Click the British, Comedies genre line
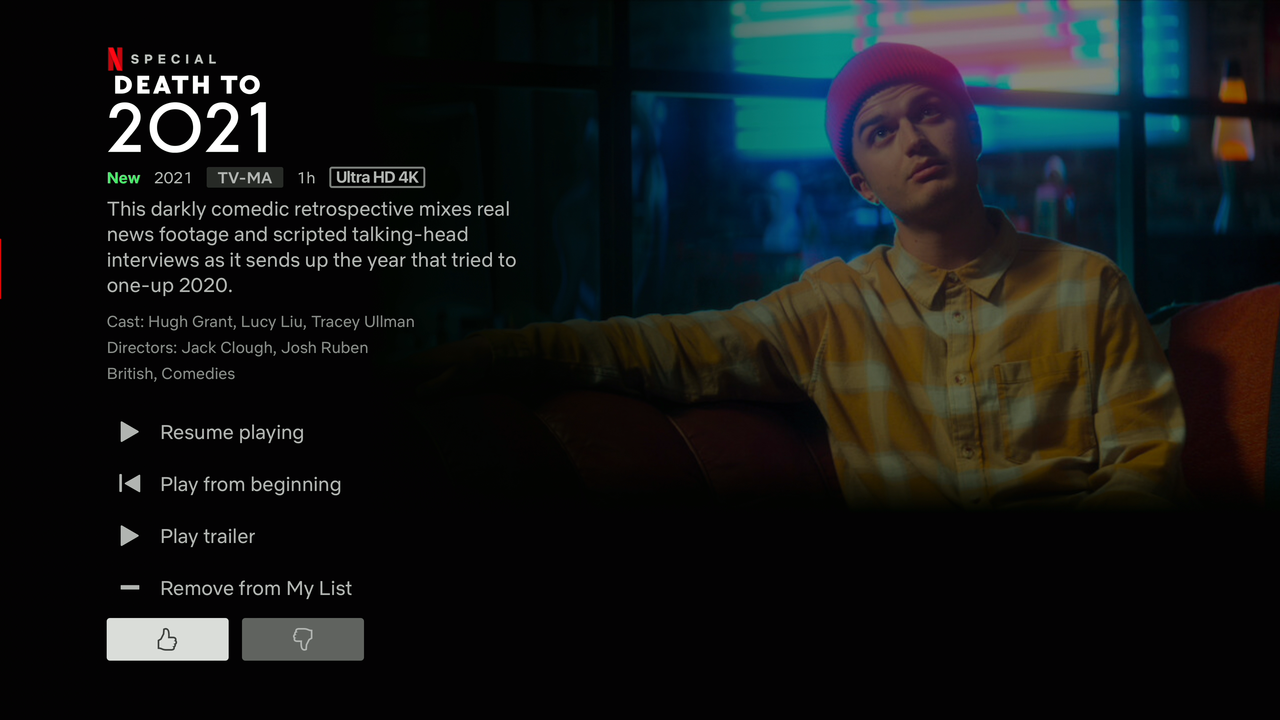This screenshot has width=1280, height=720. (x=171, y=374)
